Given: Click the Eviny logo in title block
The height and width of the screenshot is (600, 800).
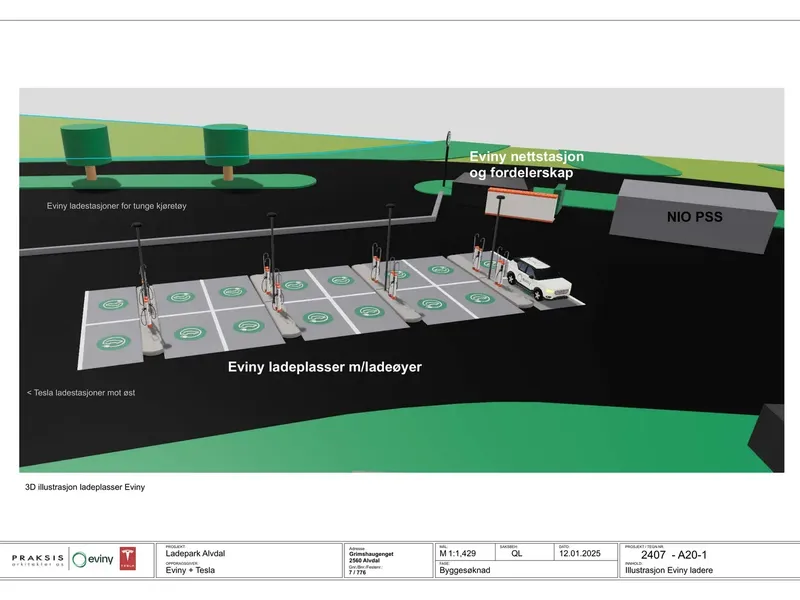Looking at the screenshot, I should (93, 559).
